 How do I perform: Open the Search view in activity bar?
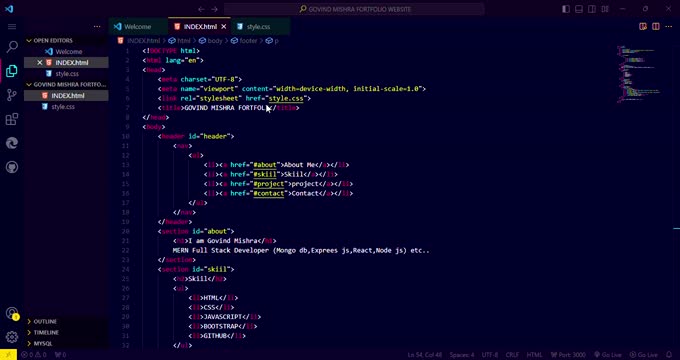pos(12,46)
